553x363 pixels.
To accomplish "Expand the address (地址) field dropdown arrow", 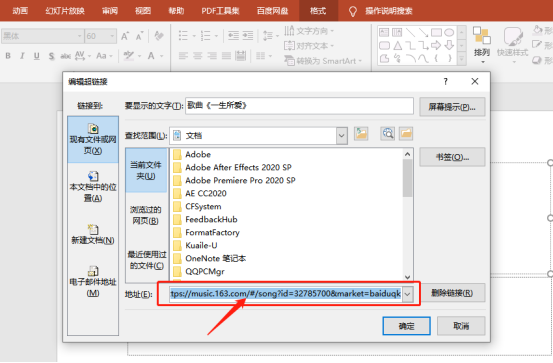I will (x=407, y=294).
